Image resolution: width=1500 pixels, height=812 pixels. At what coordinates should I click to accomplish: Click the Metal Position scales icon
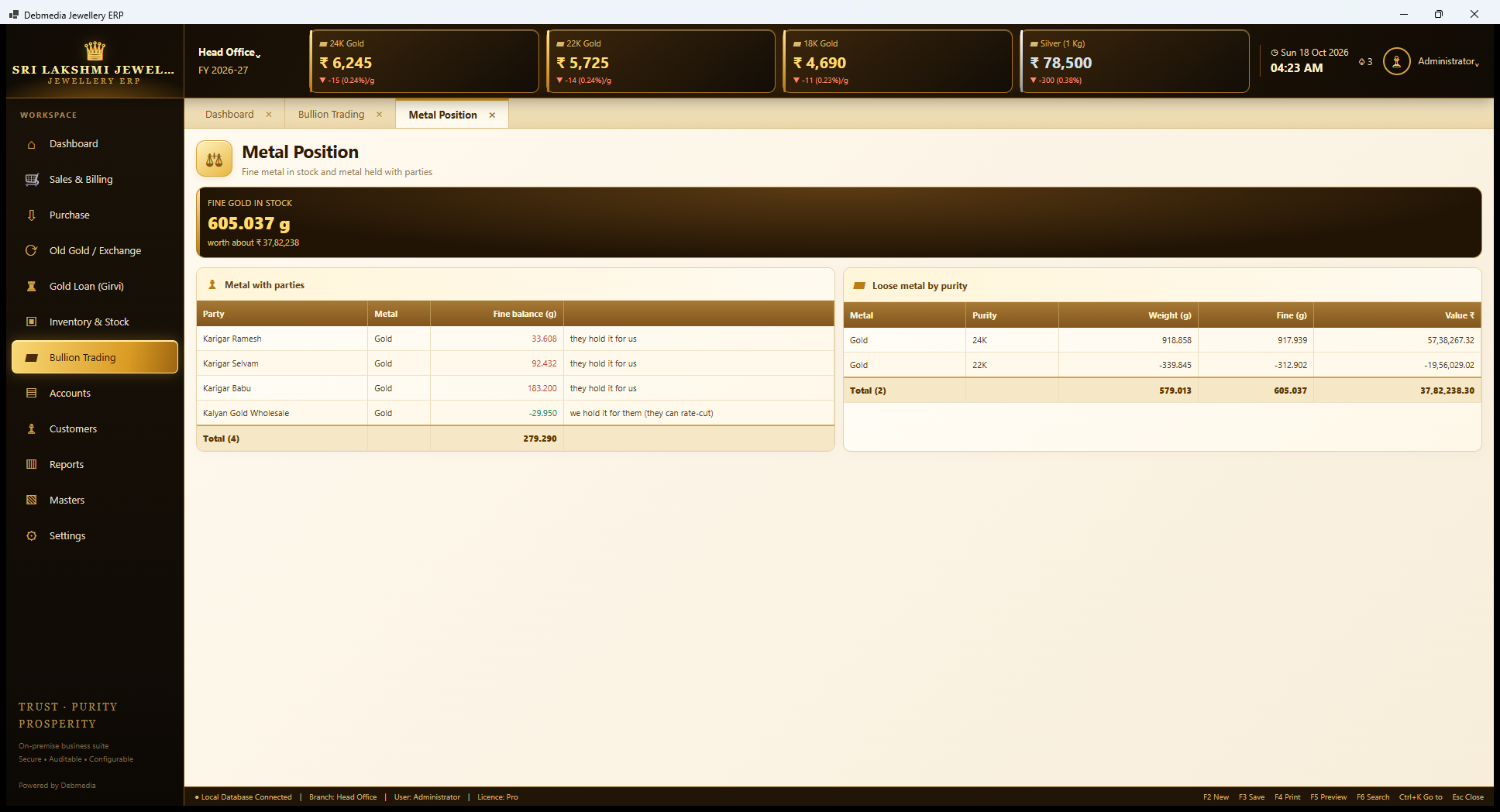[x=214, y=159]
